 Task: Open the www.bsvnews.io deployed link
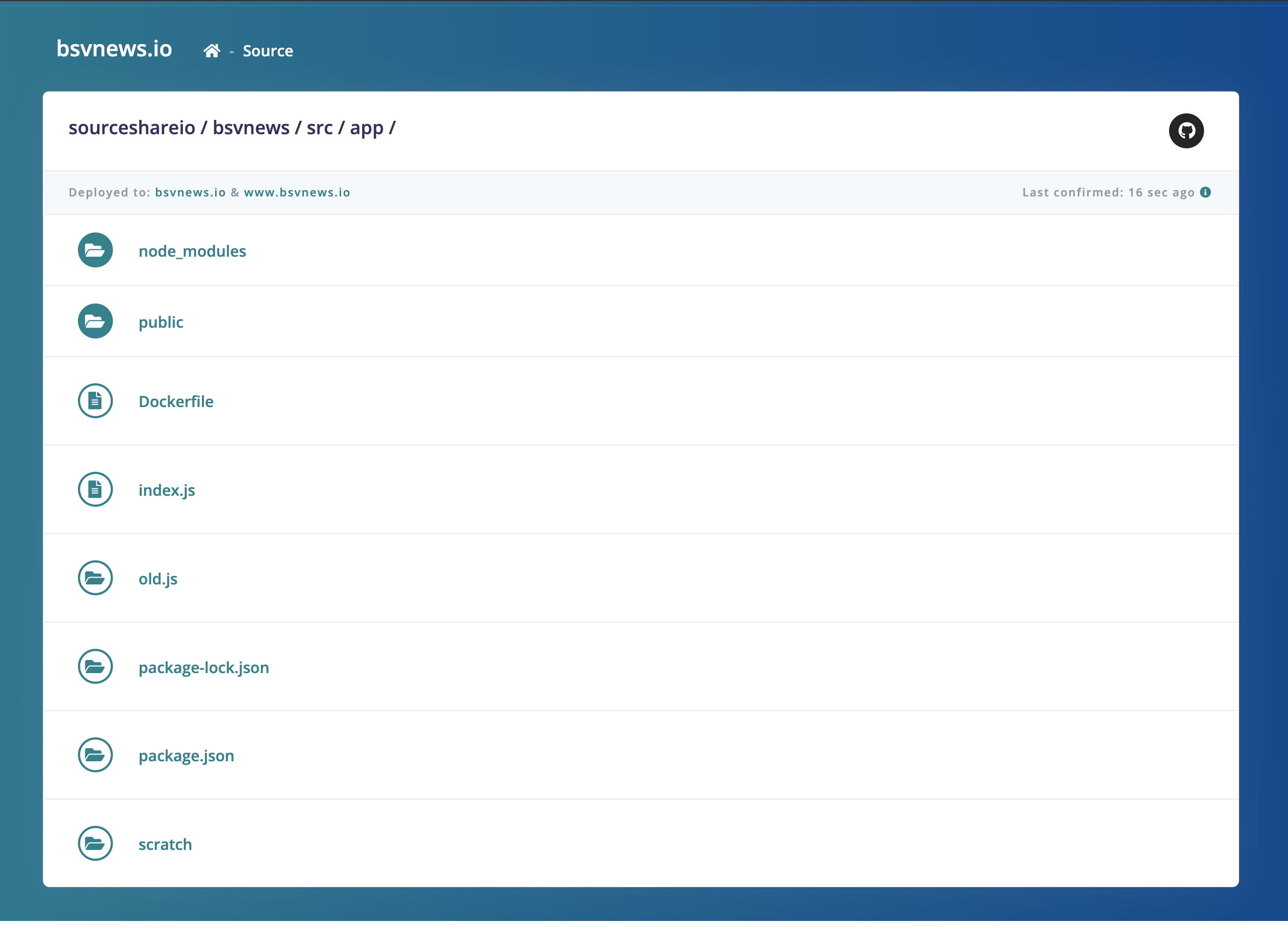pyautogui.click(x=297, y=193)
